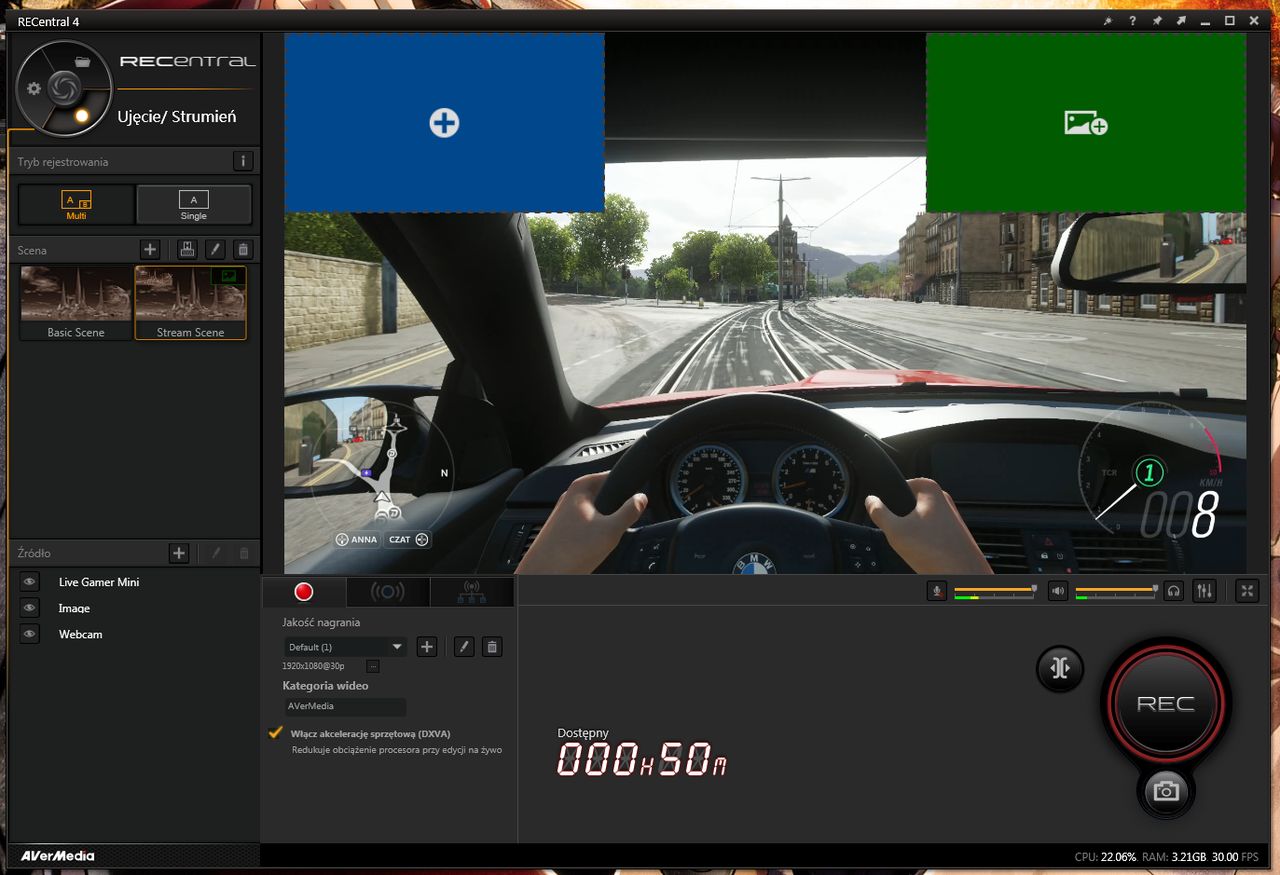1280x875 pixels.
Task: Select the Webcam source row
Action: click(x=134, y=634)
